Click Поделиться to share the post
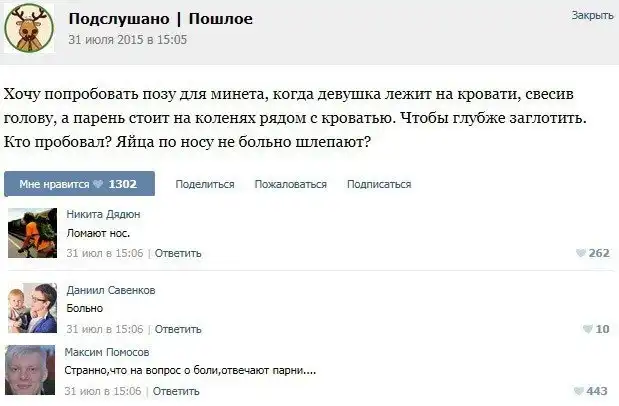This screenshot has width=619, height=406. coord(204,184)
